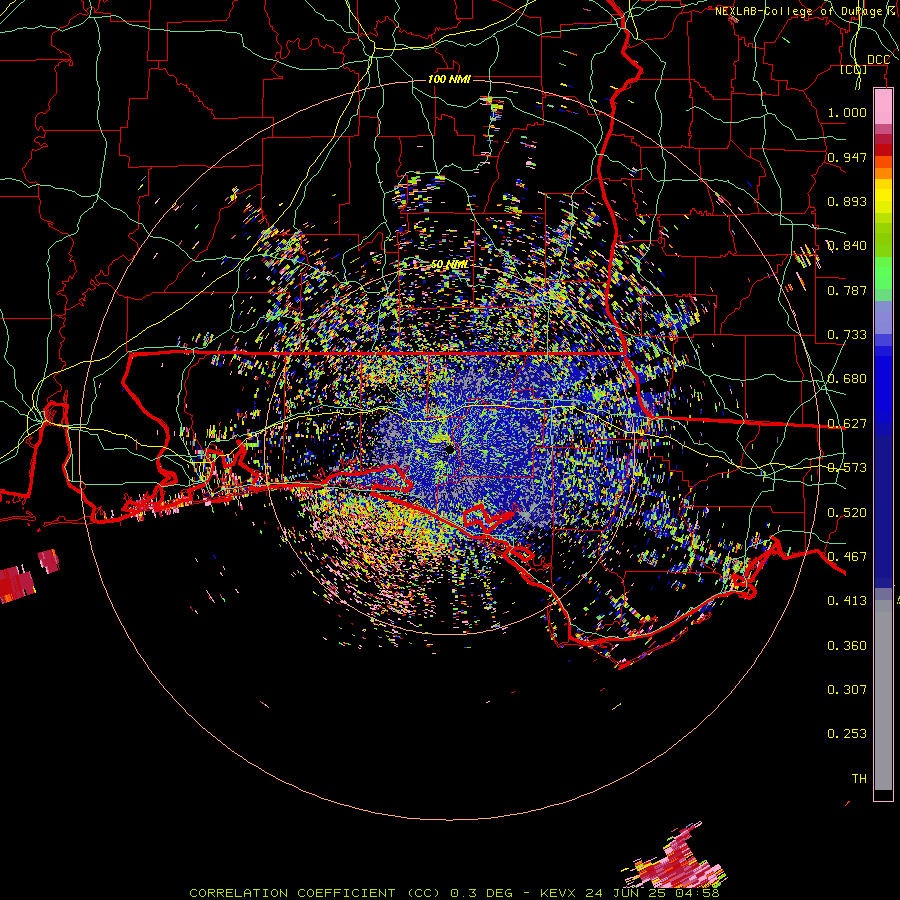Click the 24 JUN 25 date text
This screenshot has height=900, width=900.
click(x=626, y=893)
